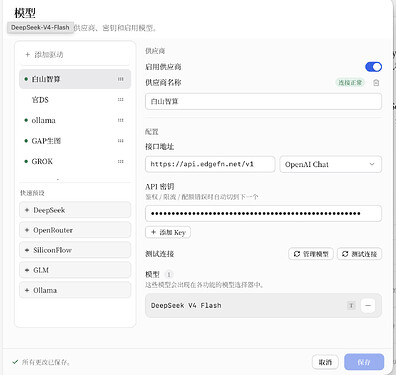The image size is (396, 375).
Task: Click the drag handle beside 白山智算
Action: (x=121, y=79)
